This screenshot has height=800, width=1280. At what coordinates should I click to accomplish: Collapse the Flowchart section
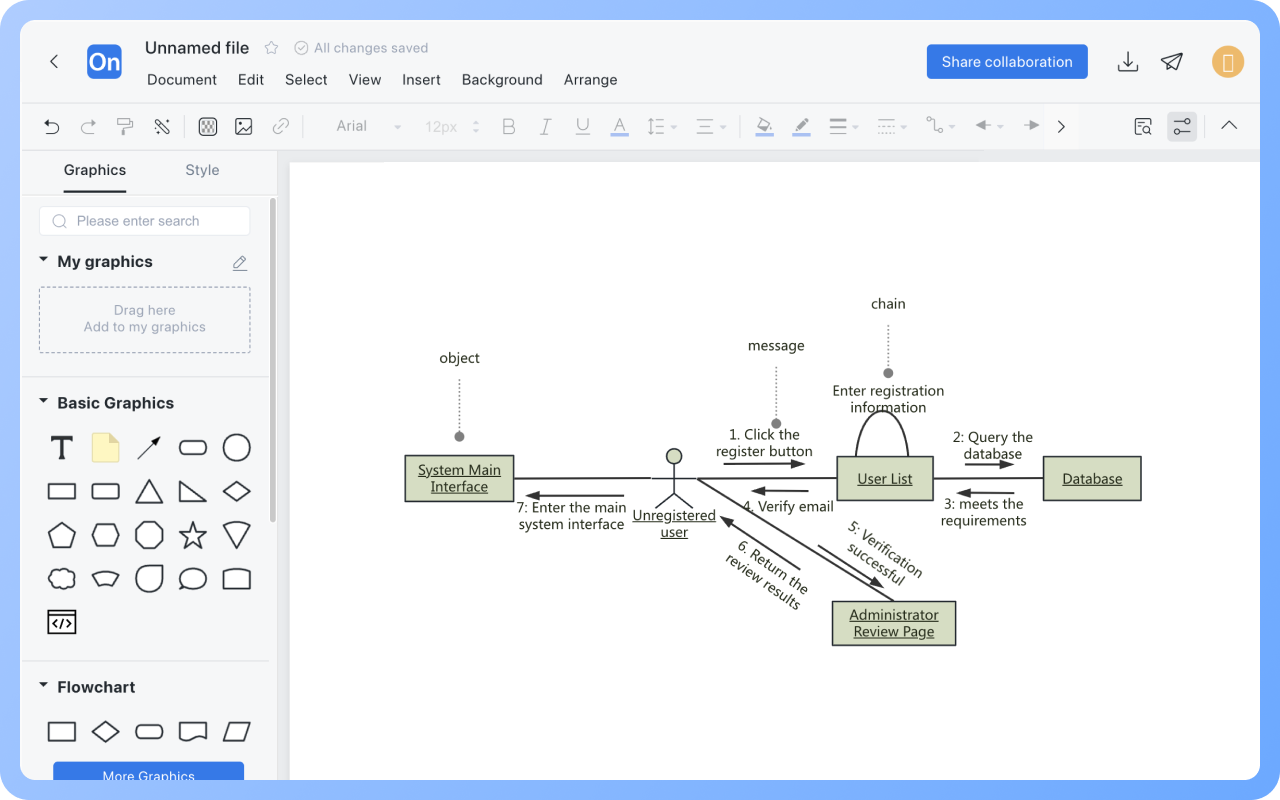(x=43, y=685)
